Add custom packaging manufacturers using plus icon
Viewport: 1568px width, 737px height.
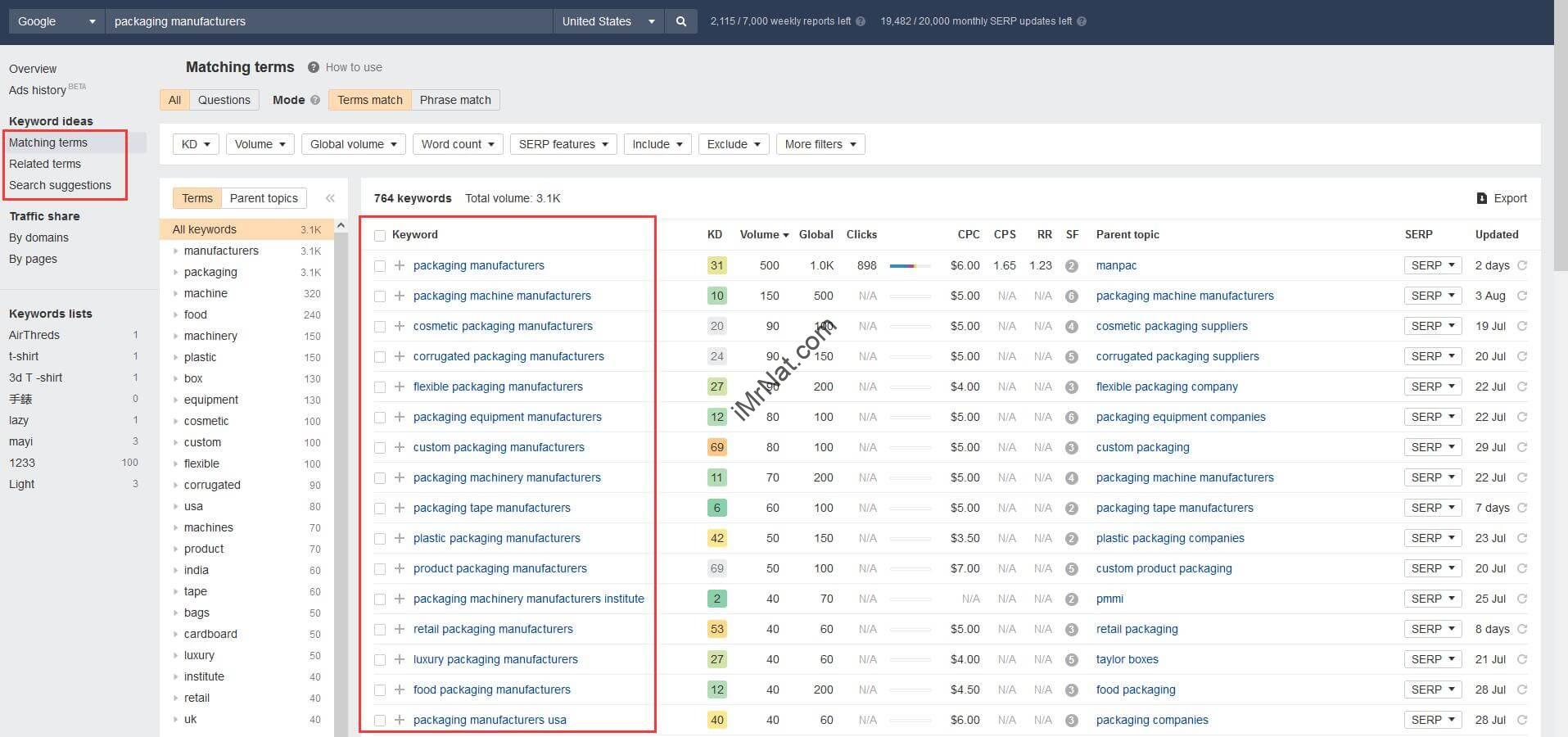400,447
